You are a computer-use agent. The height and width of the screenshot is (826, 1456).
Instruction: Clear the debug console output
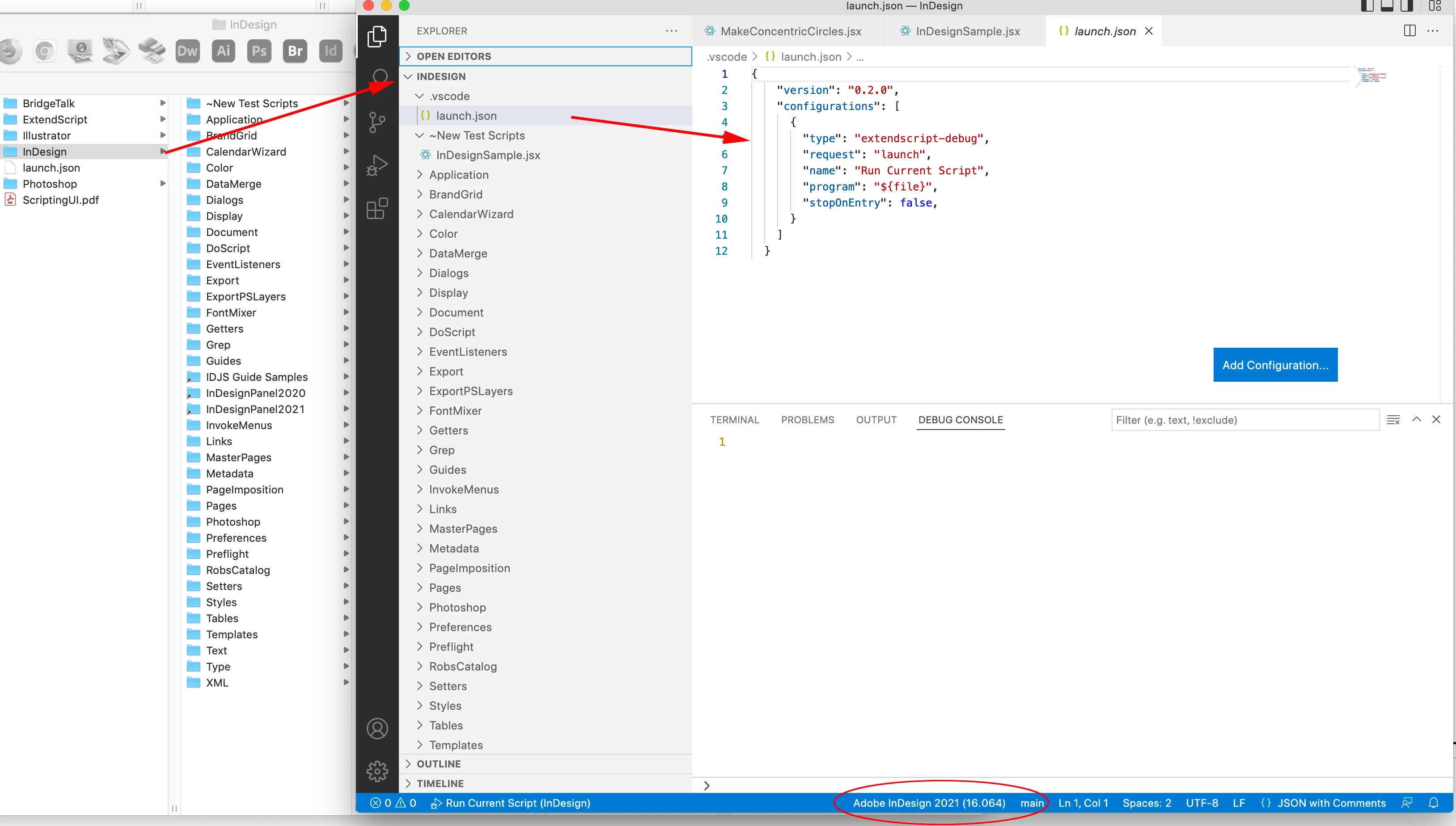[1393, 420]
